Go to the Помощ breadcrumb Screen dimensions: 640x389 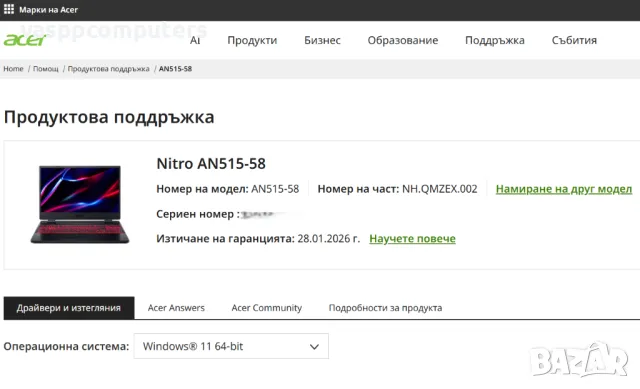click(x=46, y=69)
